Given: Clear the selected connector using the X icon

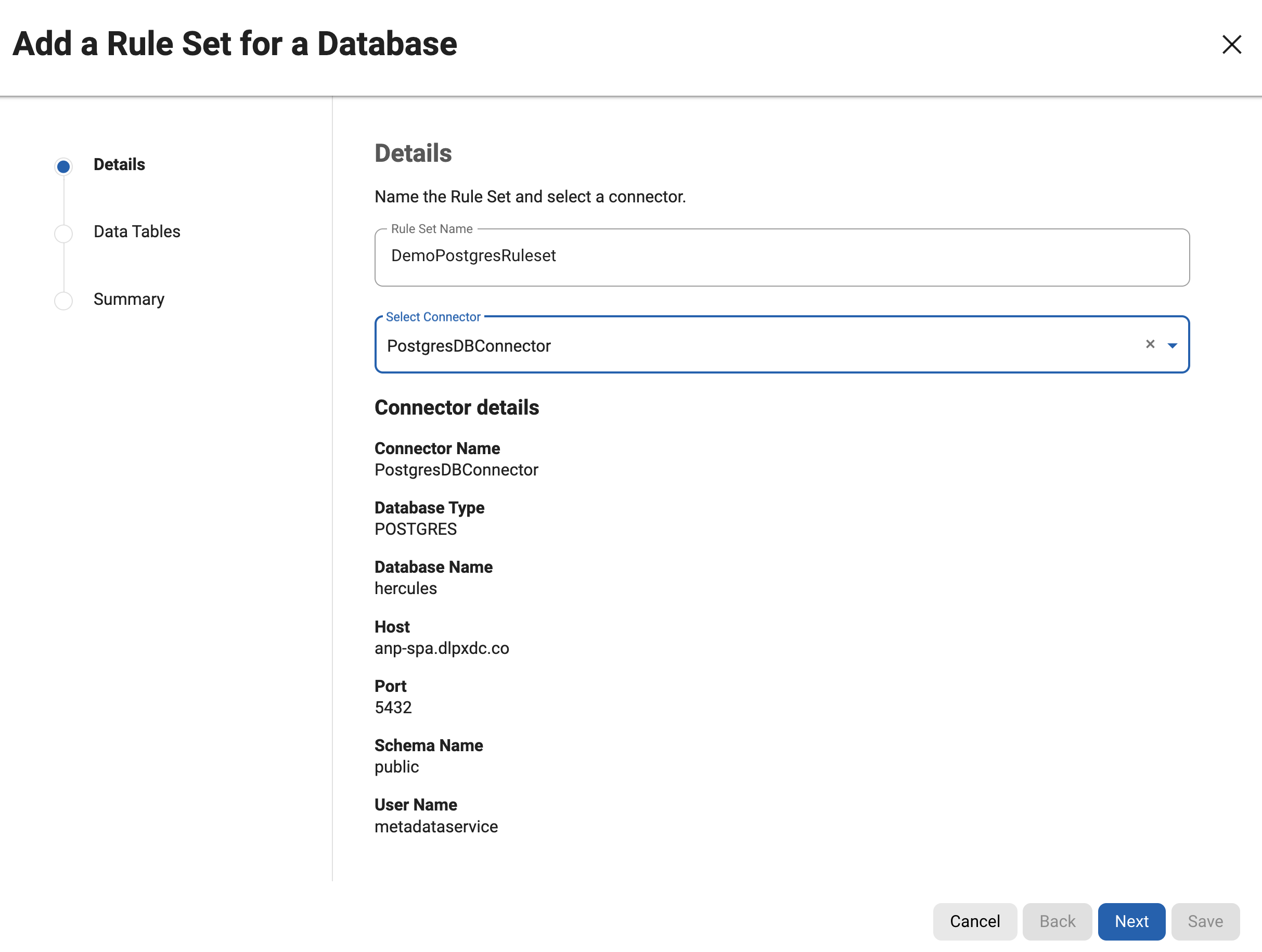Looking at the screenshot, I should click(x=1150, y=344).
